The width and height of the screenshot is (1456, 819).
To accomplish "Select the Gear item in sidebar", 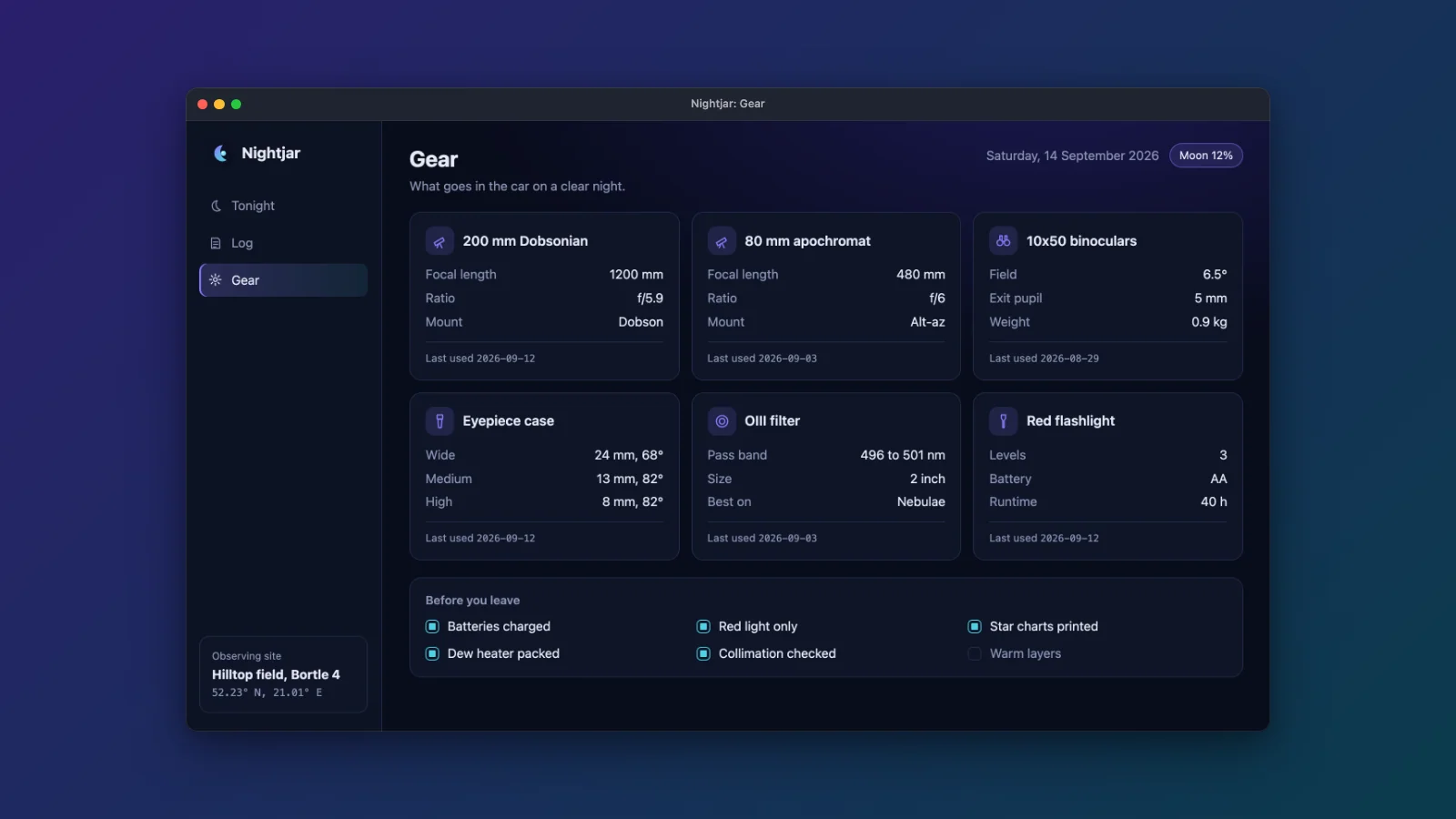I will click(x=283, y=280).
